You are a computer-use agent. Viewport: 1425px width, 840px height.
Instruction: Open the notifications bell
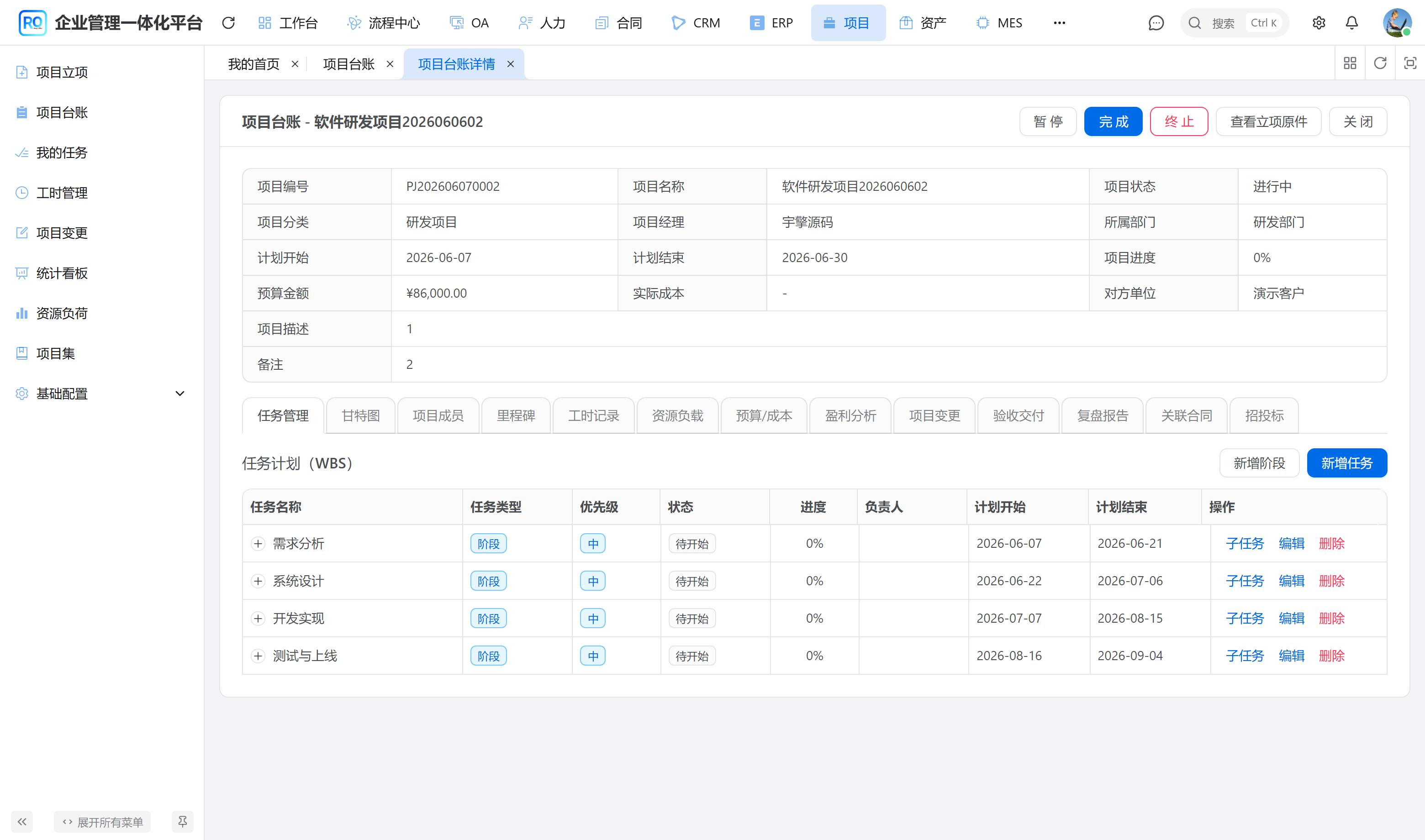(1351, 23)
